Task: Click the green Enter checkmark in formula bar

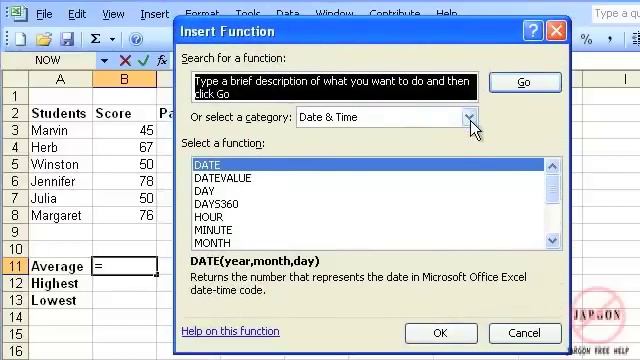Action: 143,61
